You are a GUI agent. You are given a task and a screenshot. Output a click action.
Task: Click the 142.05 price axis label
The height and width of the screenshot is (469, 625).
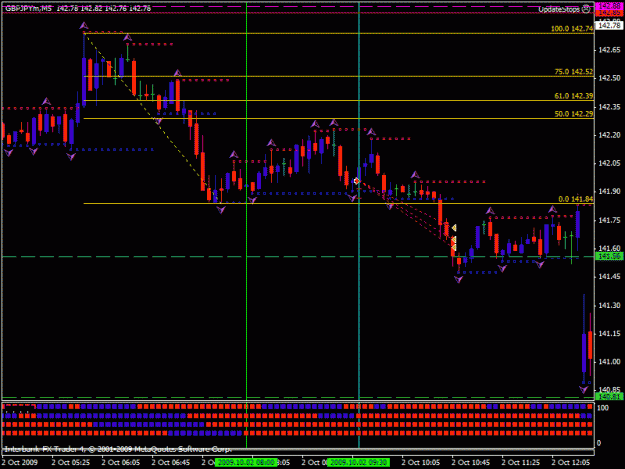pos(609,163)
